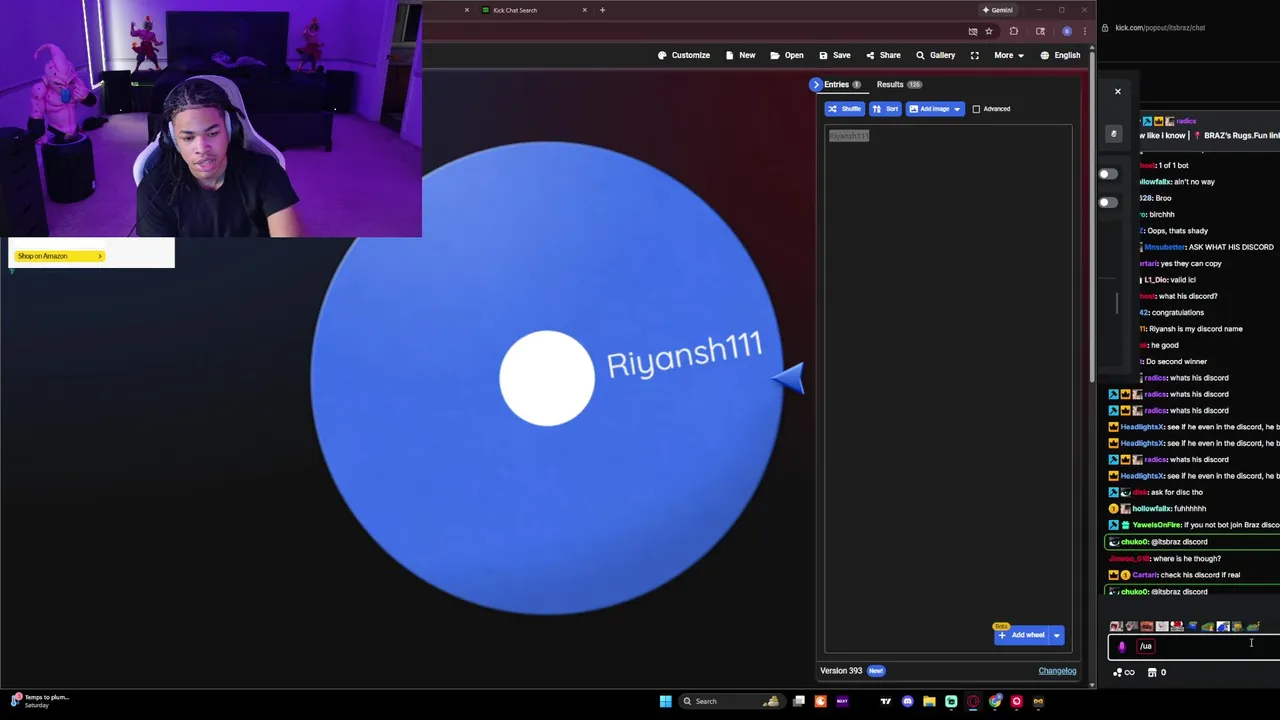Viewport: 1280px width, 720px height.
Task: Open the wheel Gallery
Action: [x=936, y=55]
